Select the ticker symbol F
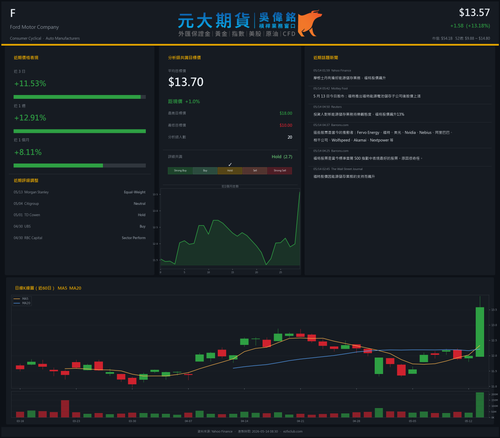The height and width of the screenshot is (438, 500). [13, 13]
